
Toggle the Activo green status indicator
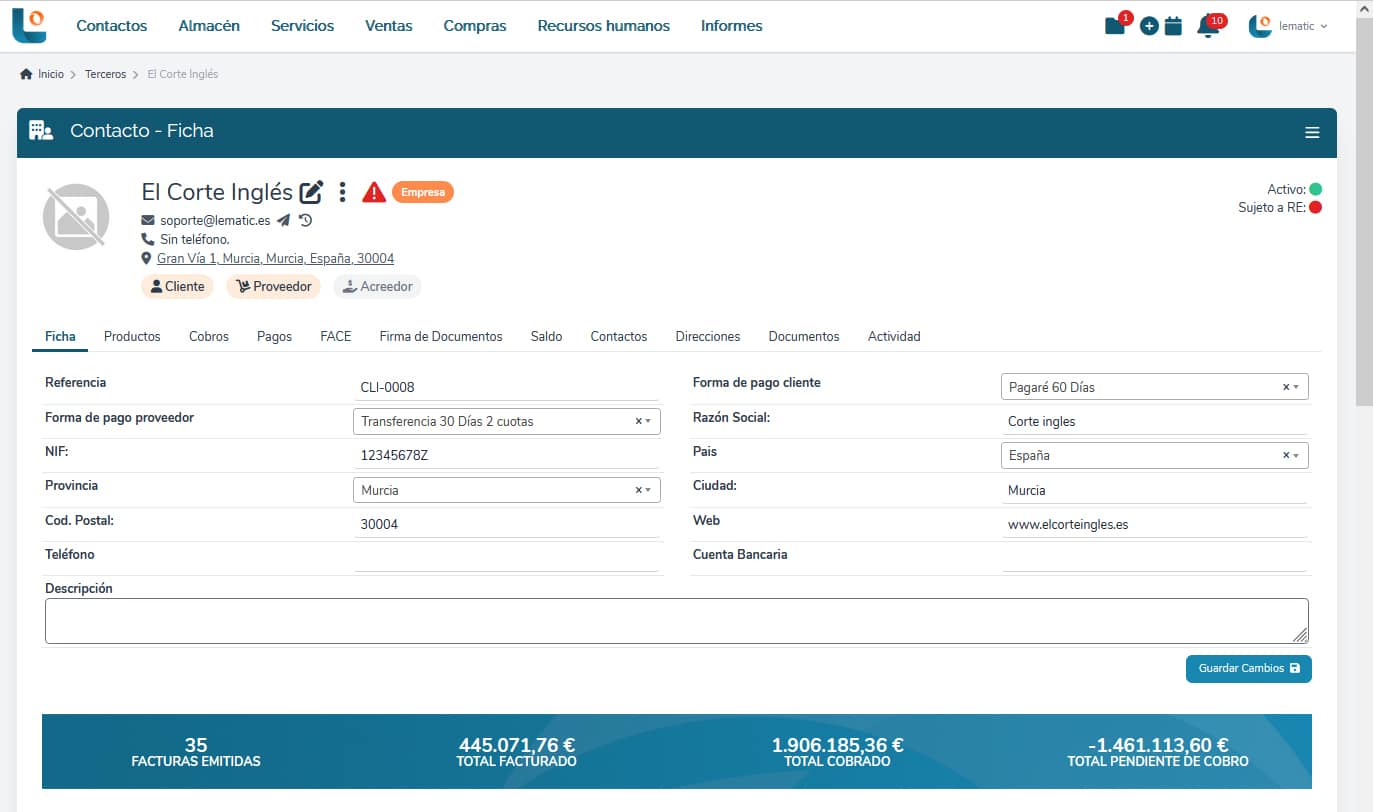click(1315, 189)
